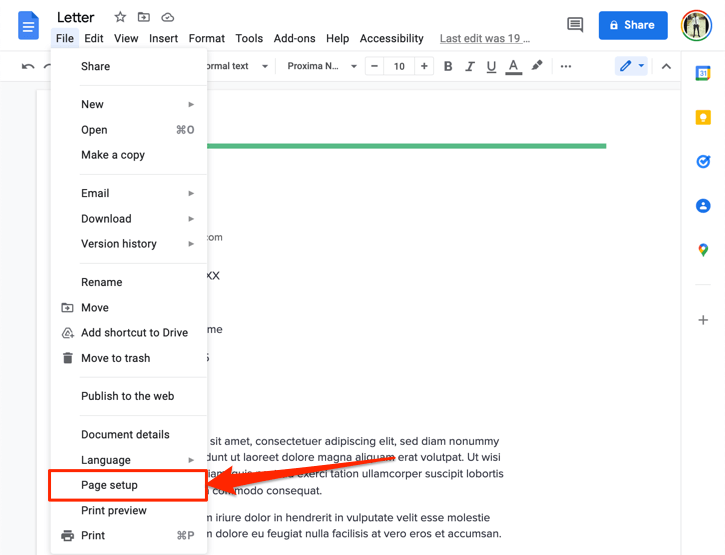Click the blue Share button

(633, 25)
